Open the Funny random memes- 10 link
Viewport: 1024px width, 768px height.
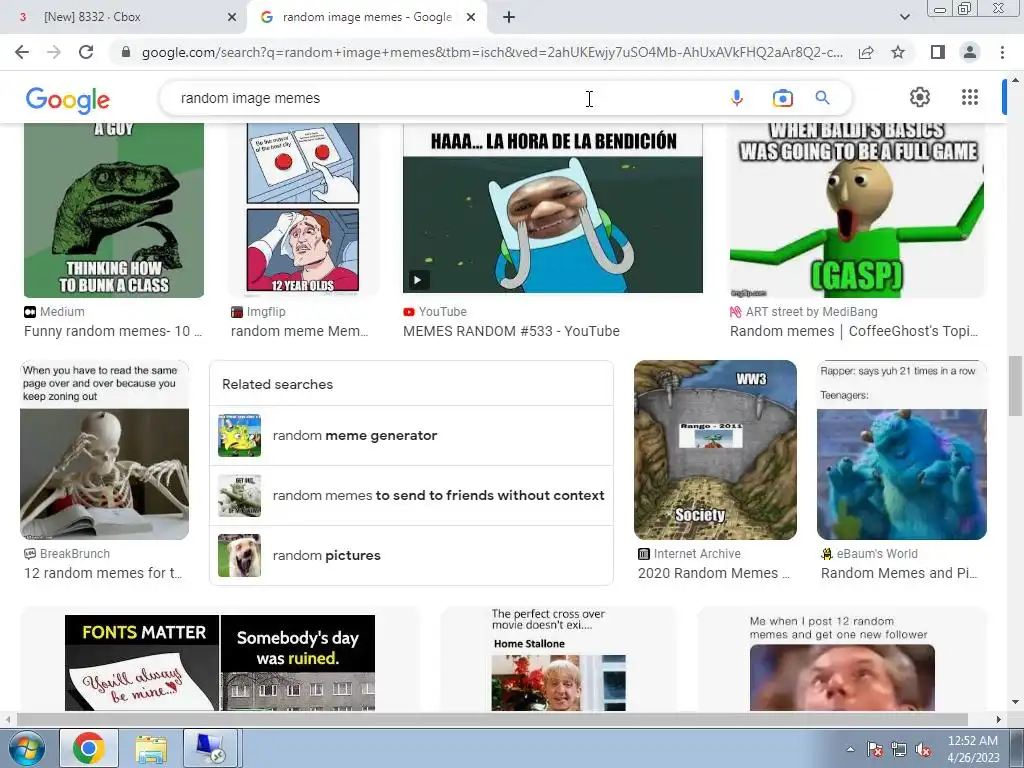point(113,331)
